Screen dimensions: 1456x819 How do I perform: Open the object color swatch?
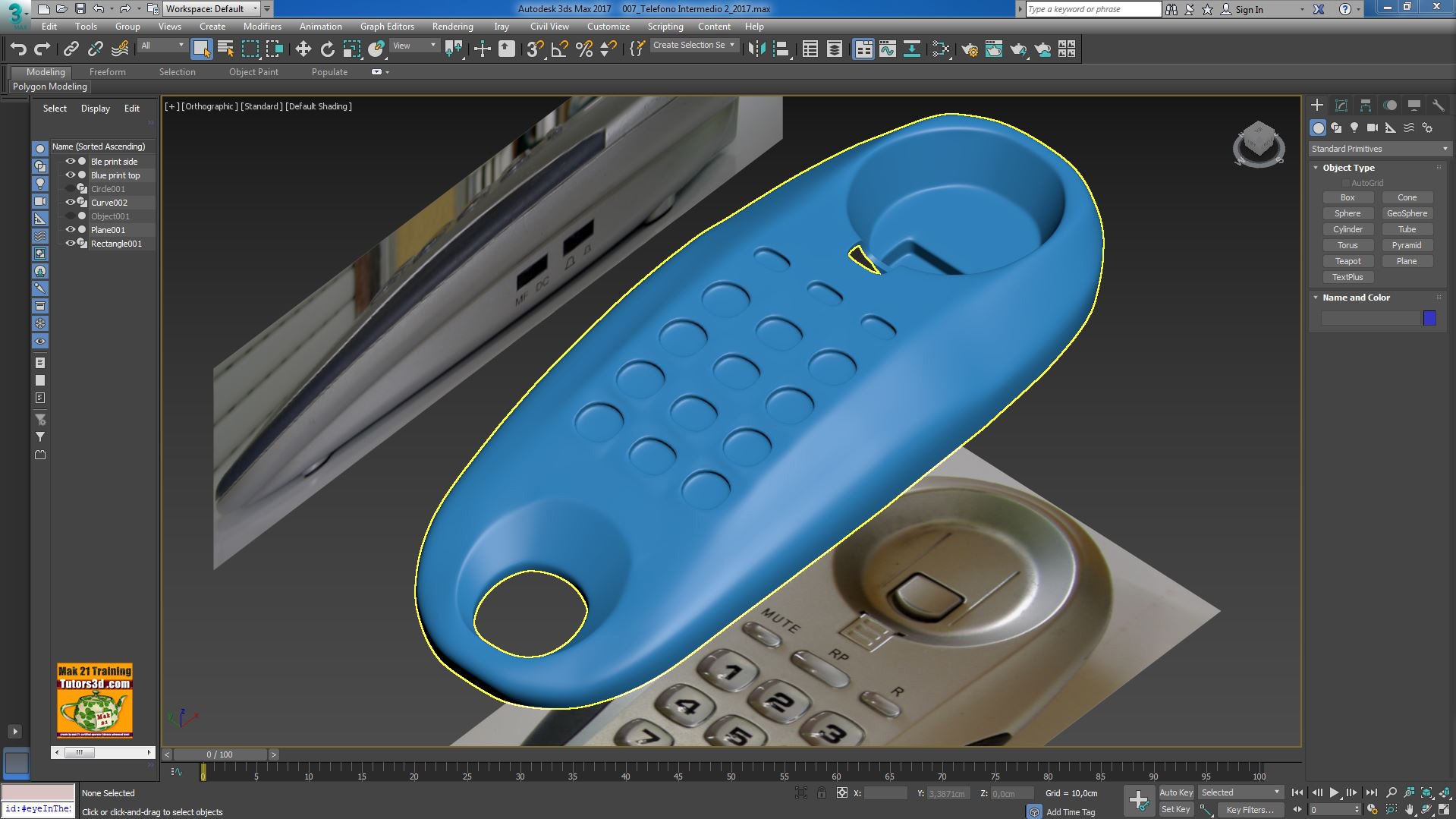click(1429, 318)
